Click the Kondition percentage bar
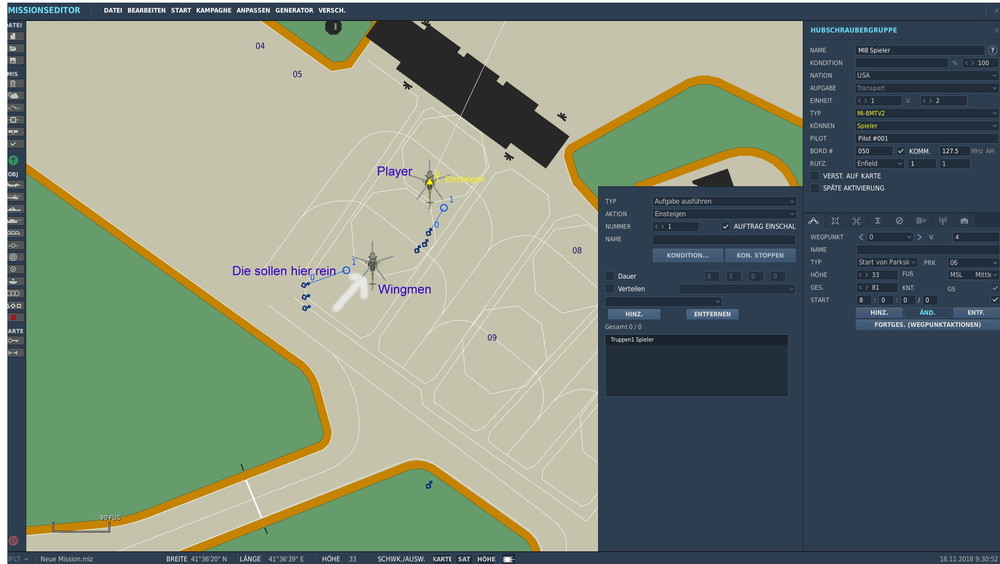 click(902, 63)
